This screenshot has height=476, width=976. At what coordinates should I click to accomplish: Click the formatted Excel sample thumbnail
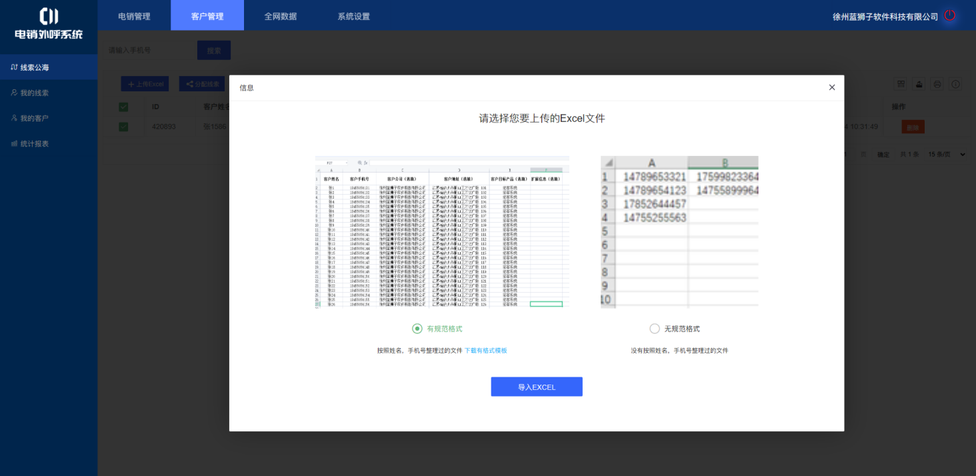[x=442, y=232]
